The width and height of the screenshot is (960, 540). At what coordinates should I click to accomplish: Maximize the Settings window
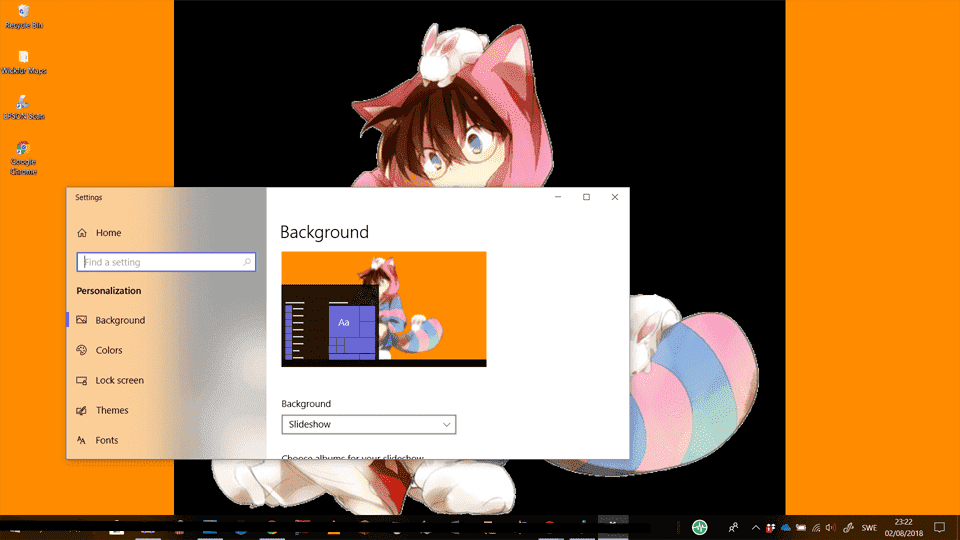click(x=587, y=197)
